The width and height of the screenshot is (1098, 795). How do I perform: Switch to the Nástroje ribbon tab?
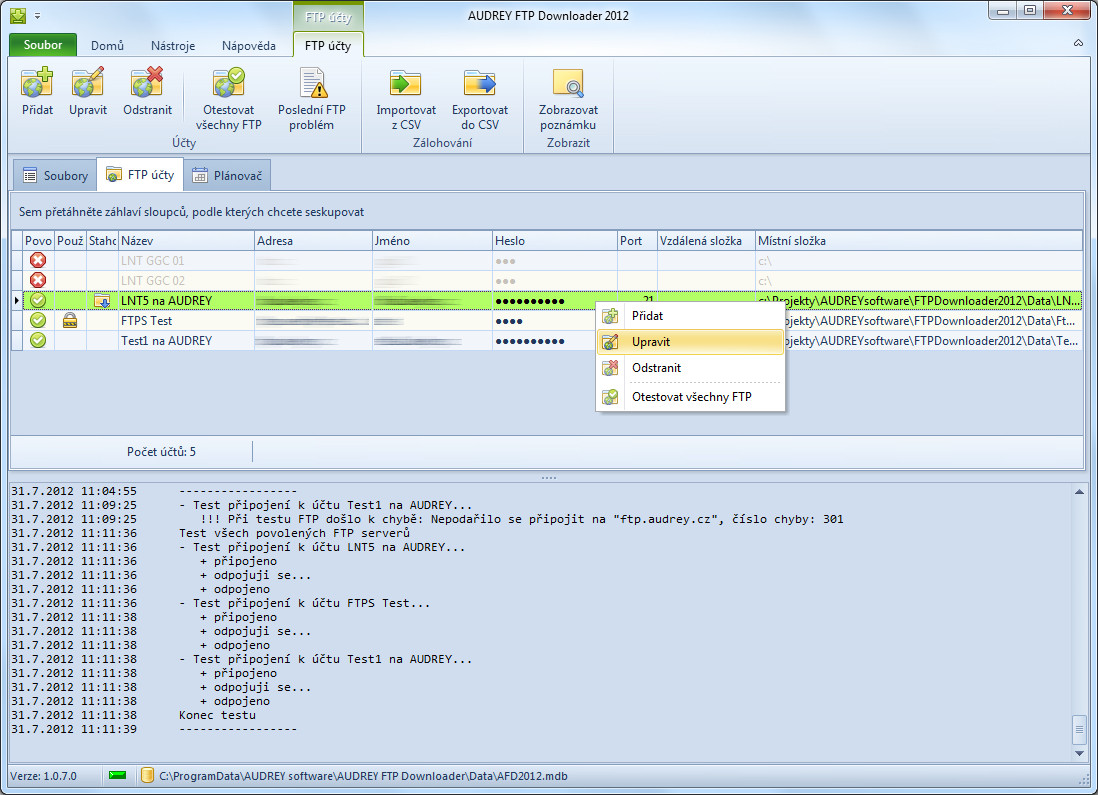(173, 46)
